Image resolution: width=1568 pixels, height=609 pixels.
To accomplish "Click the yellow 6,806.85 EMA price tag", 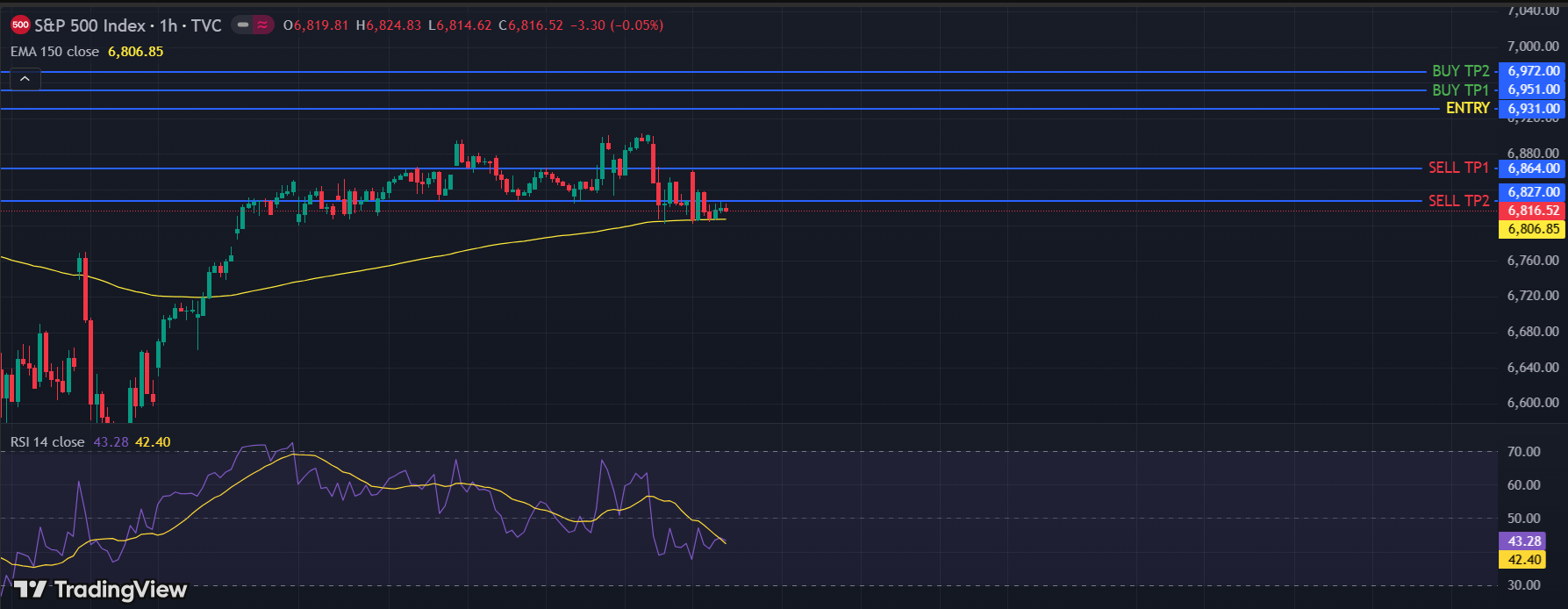I will pyautogui.click(x=1533, y=229).
